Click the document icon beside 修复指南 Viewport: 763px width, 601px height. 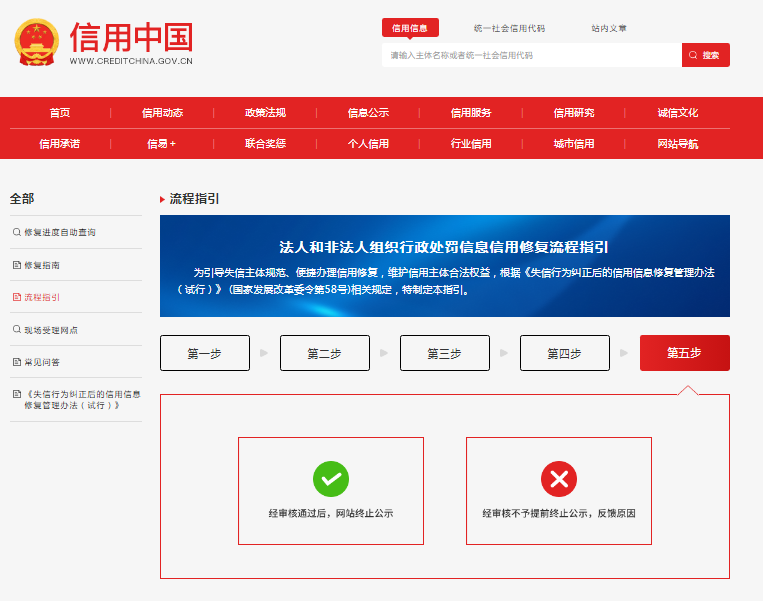(16, 265)
